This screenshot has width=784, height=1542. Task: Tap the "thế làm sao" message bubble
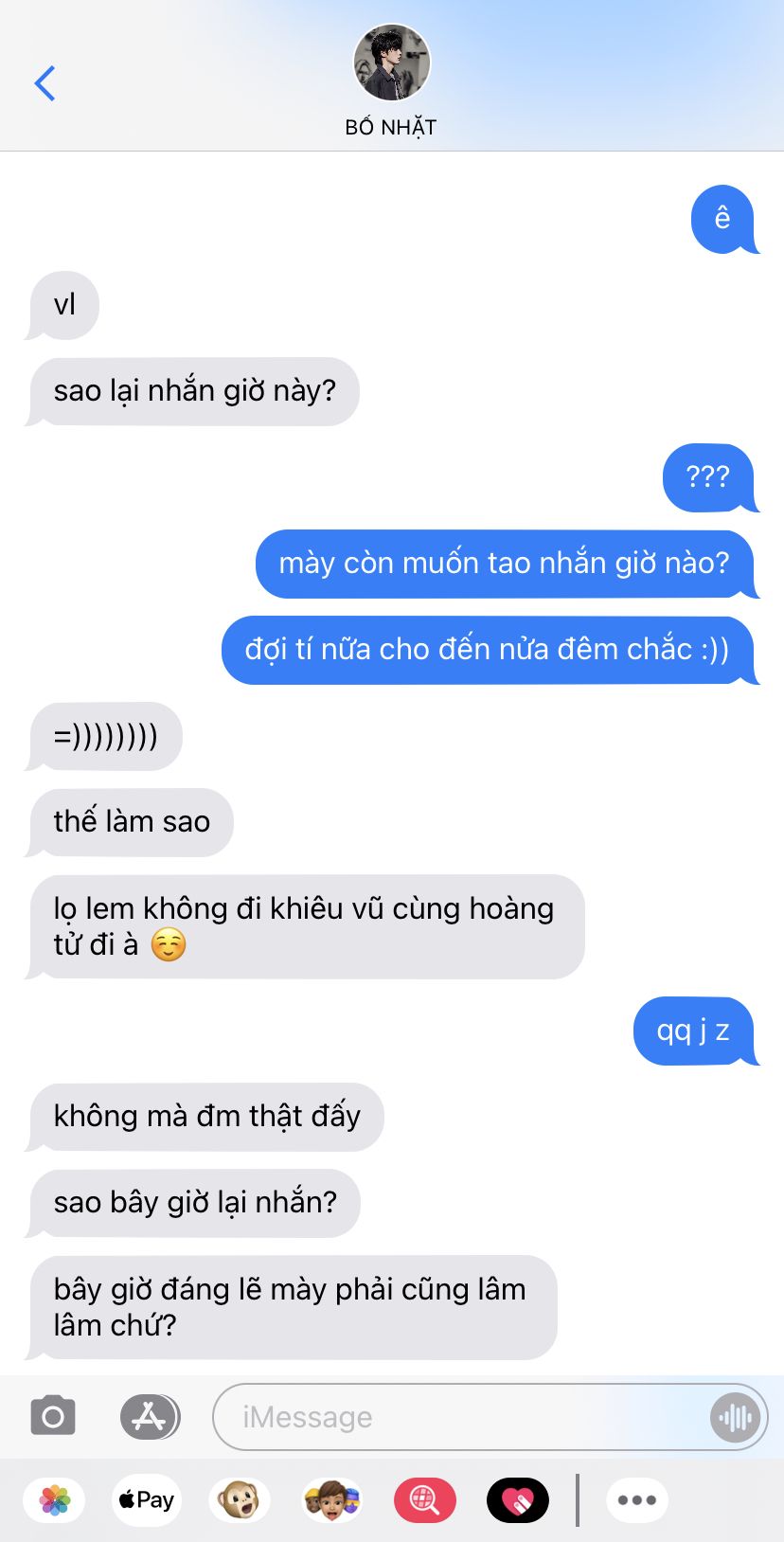[x=131, y=822]
